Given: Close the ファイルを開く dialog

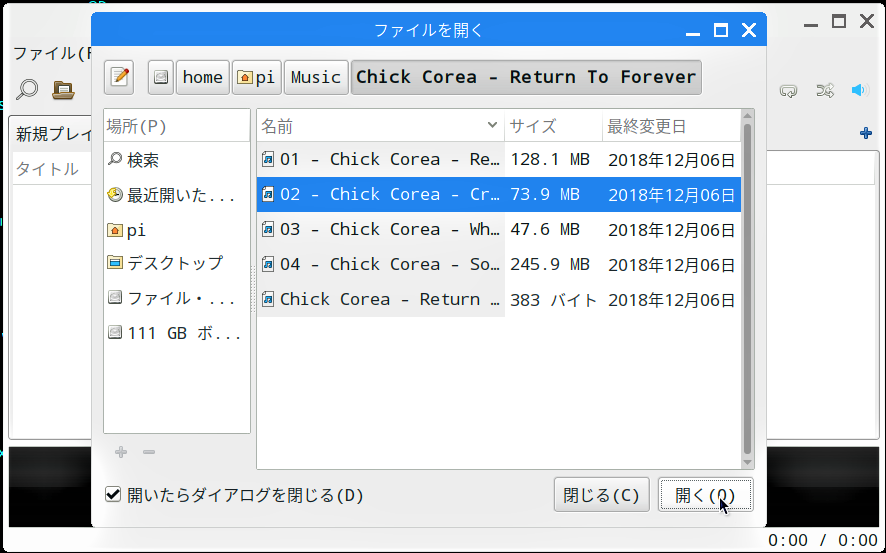Looking at the screenshot, I should (749, 30).
